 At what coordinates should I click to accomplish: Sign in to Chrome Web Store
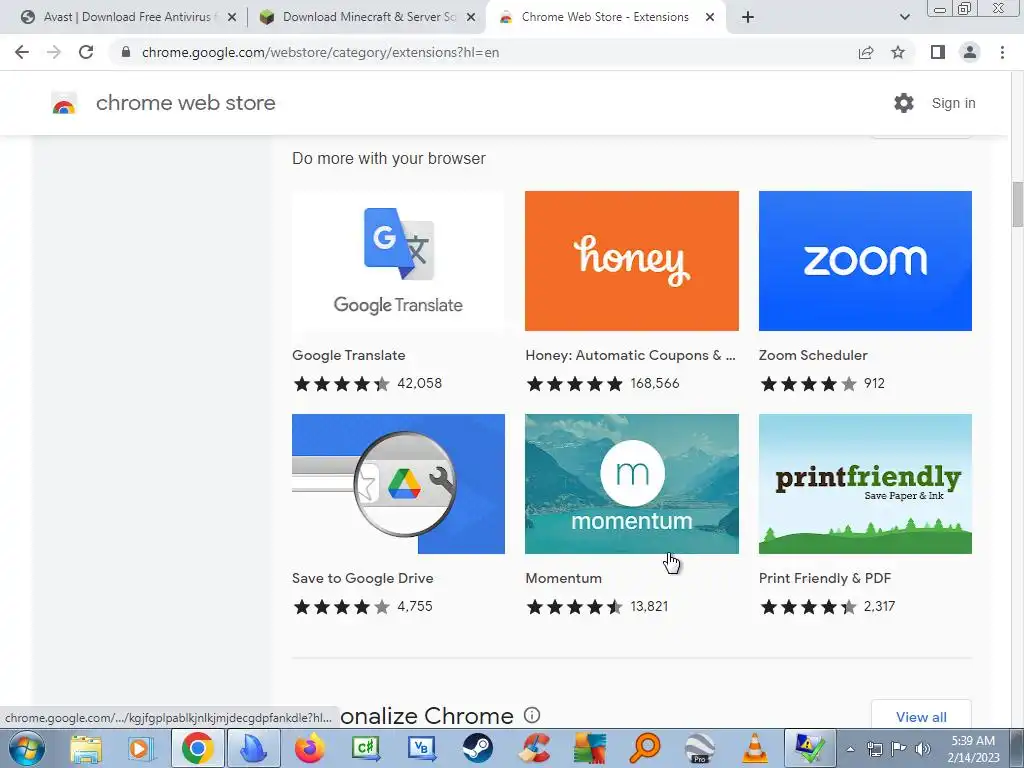pos(953,103)
